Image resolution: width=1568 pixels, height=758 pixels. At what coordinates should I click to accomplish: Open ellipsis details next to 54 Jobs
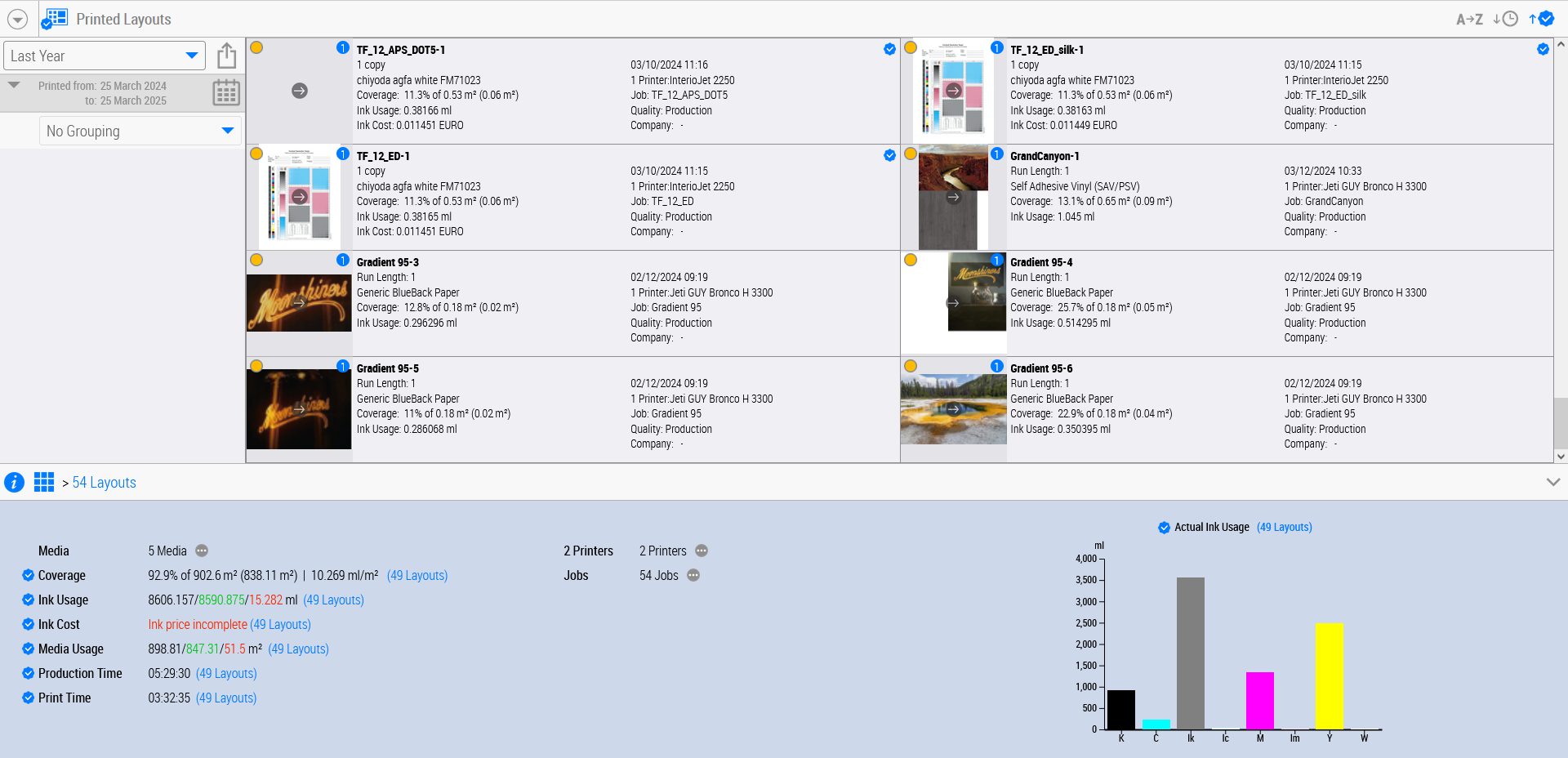[x=693, y=575]
